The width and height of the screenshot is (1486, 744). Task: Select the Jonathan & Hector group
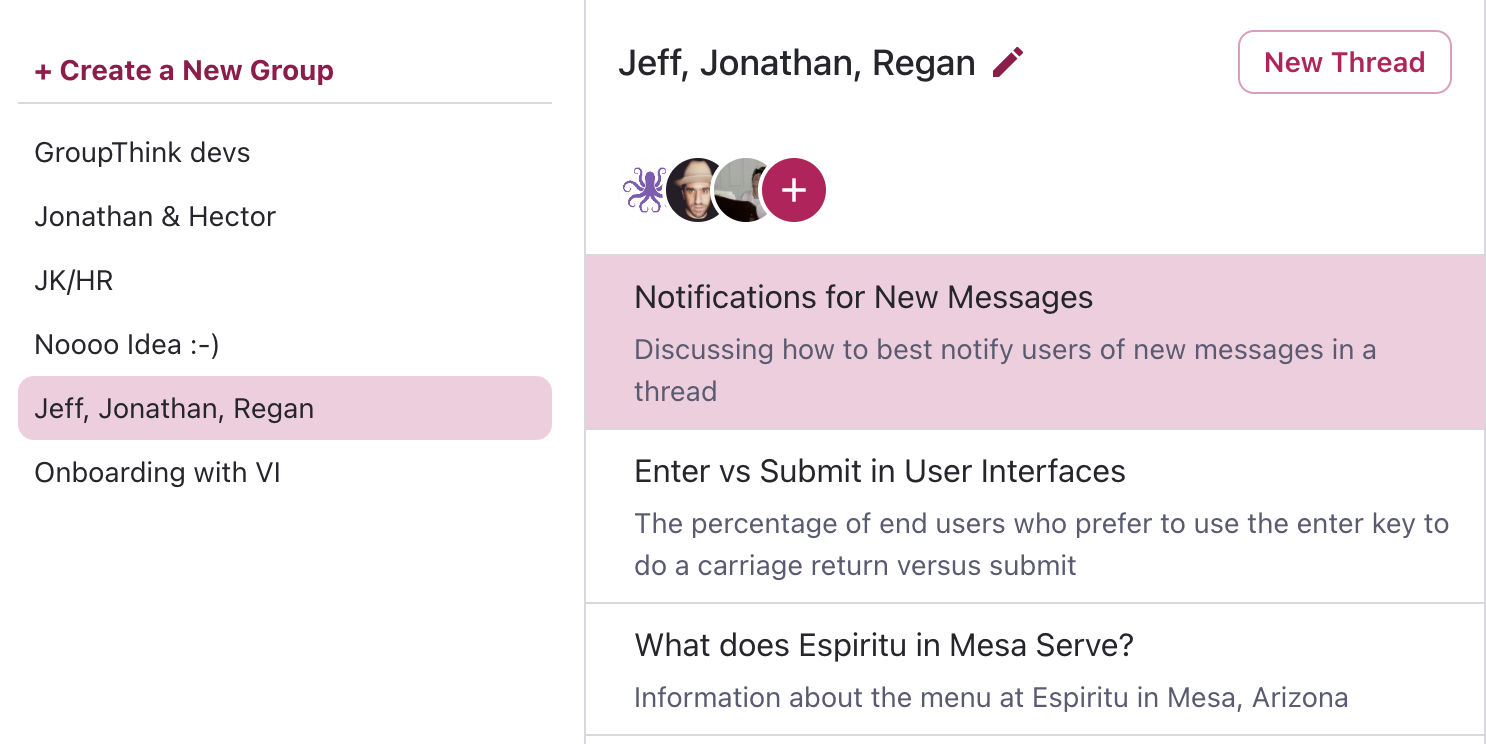(155, 217)
